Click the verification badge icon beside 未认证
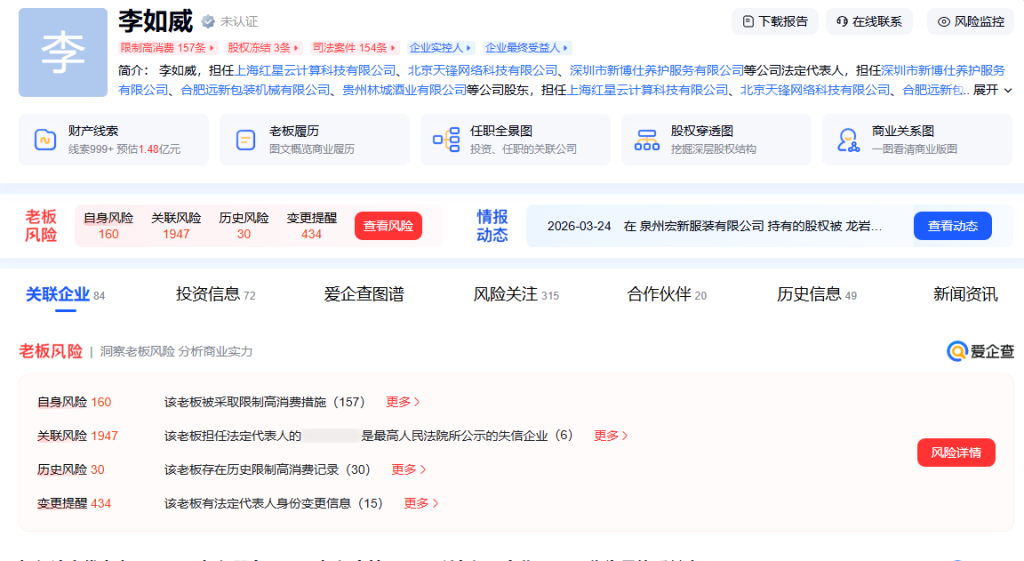Image resolution: width=1024 pixels, height=561 pixels. [x=208, y=22]
